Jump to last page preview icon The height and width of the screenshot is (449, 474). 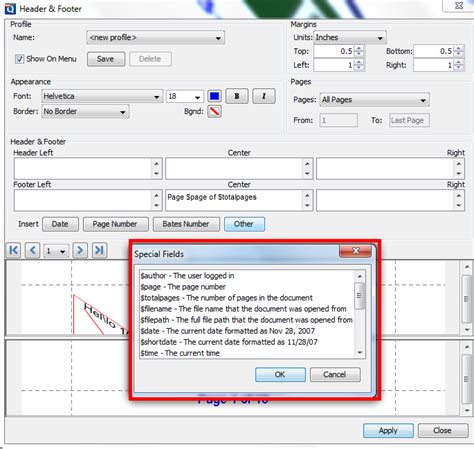99,250
